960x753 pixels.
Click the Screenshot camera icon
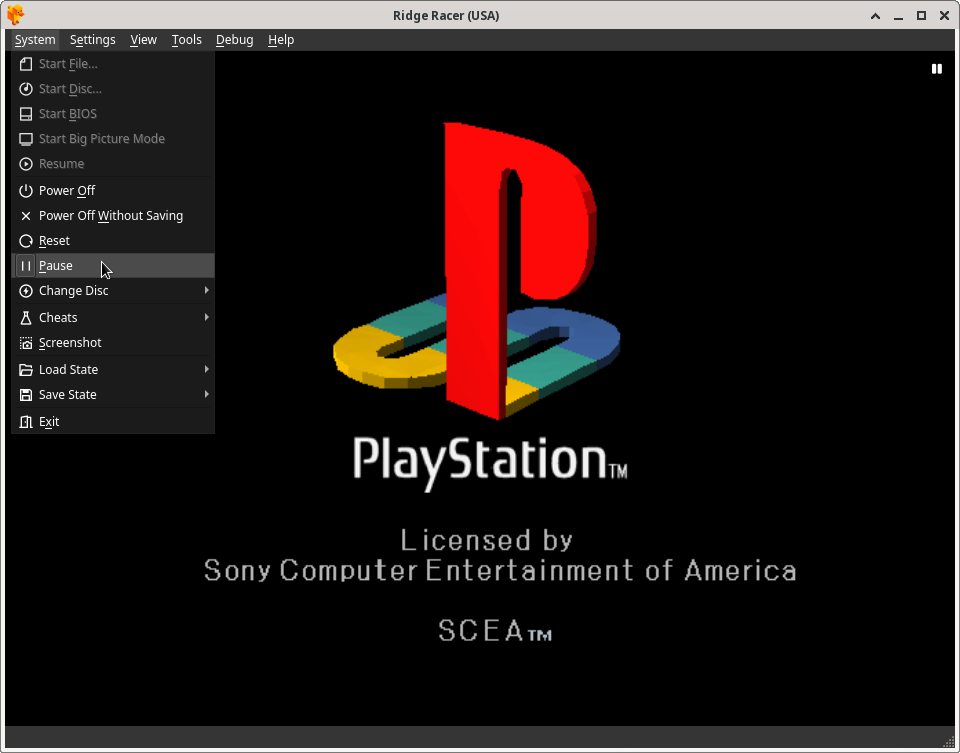(x=26, y=343)
